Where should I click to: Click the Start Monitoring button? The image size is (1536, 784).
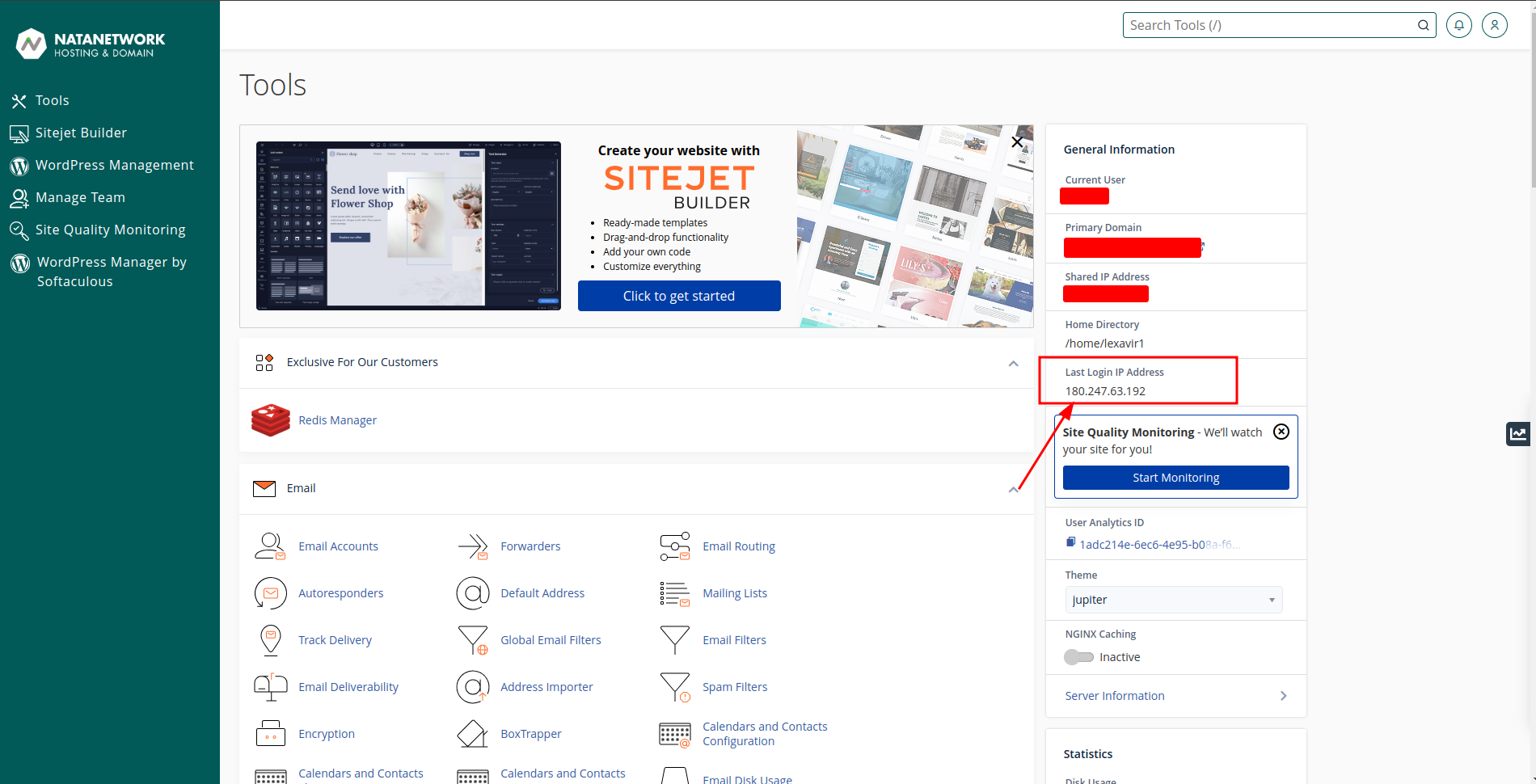click(x=1176, y=478)
